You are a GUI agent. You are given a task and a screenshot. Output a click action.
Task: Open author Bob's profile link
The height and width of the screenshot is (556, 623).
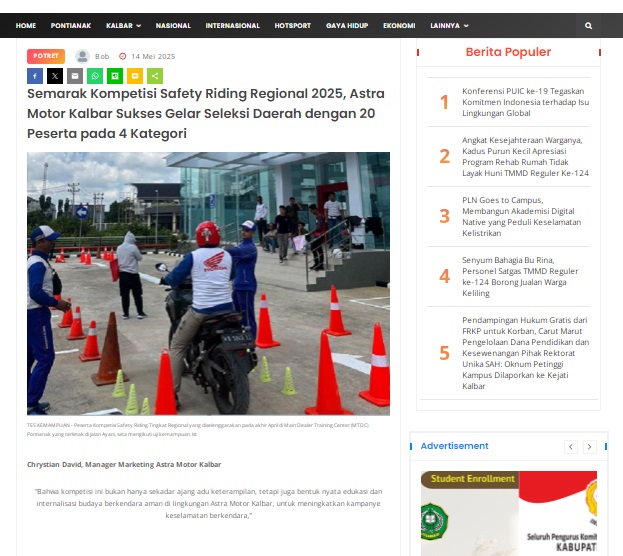pos(102,56)
